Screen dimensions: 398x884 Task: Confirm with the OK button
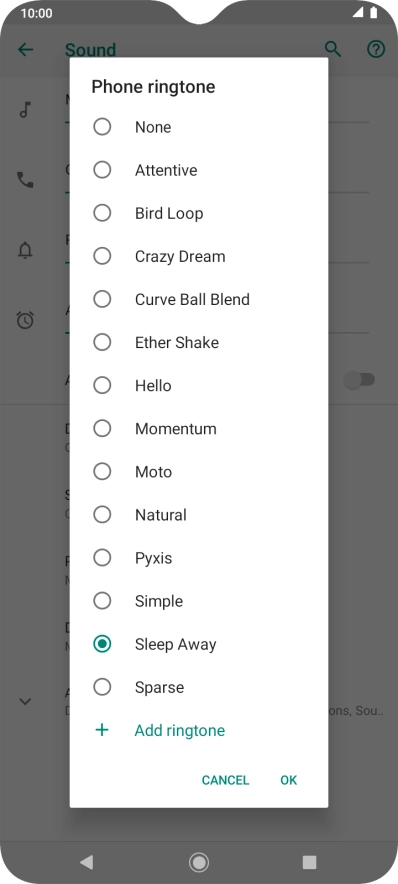(289, 780)
